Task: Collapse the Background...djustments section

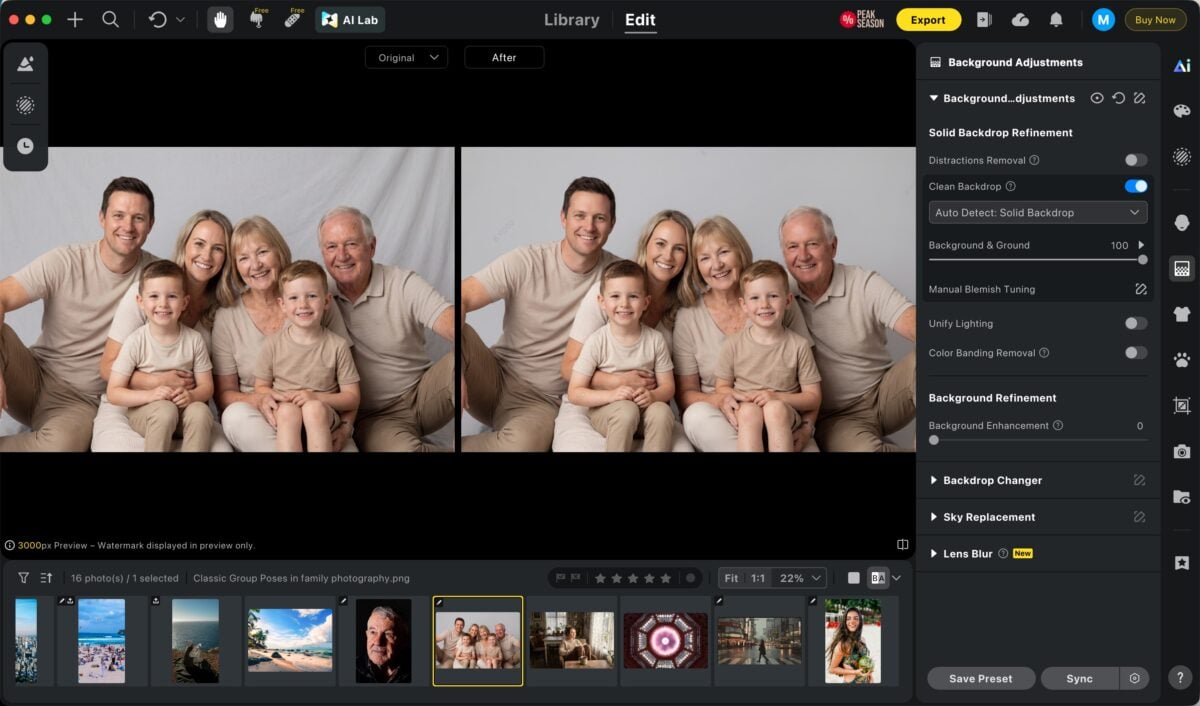Action: [933, 98]
